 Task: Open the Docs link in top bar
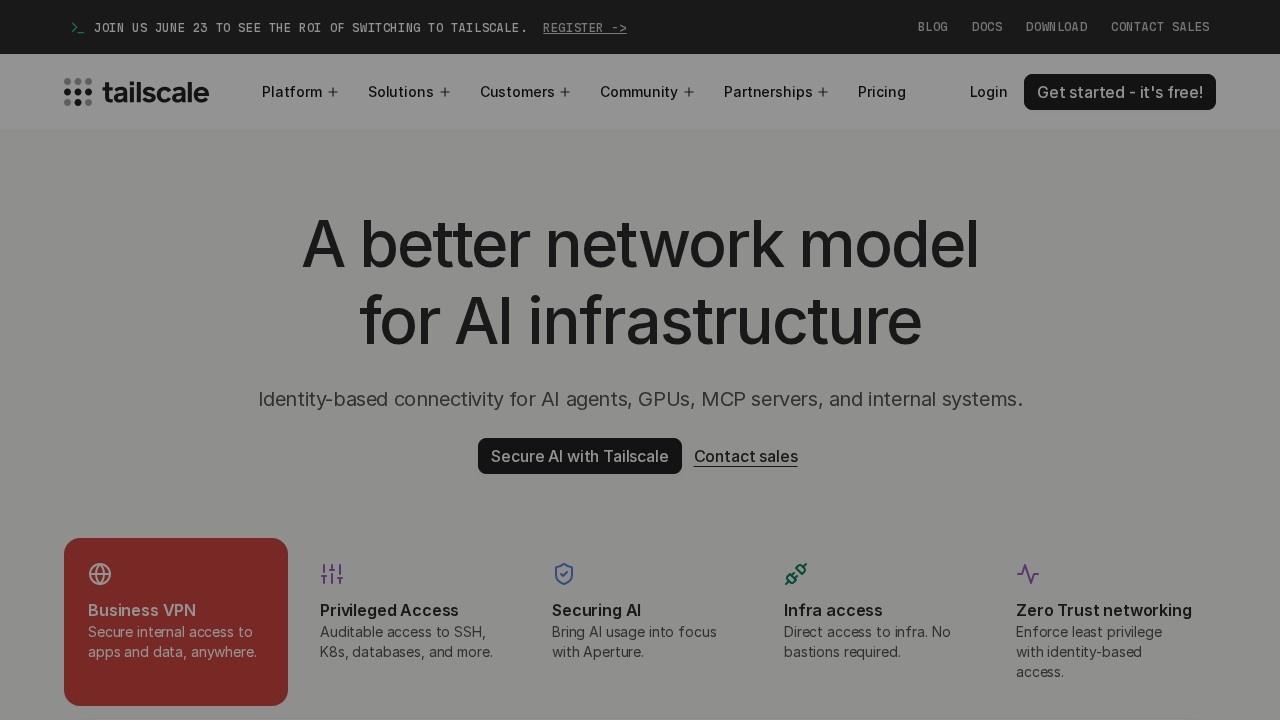tap(987, 27)
